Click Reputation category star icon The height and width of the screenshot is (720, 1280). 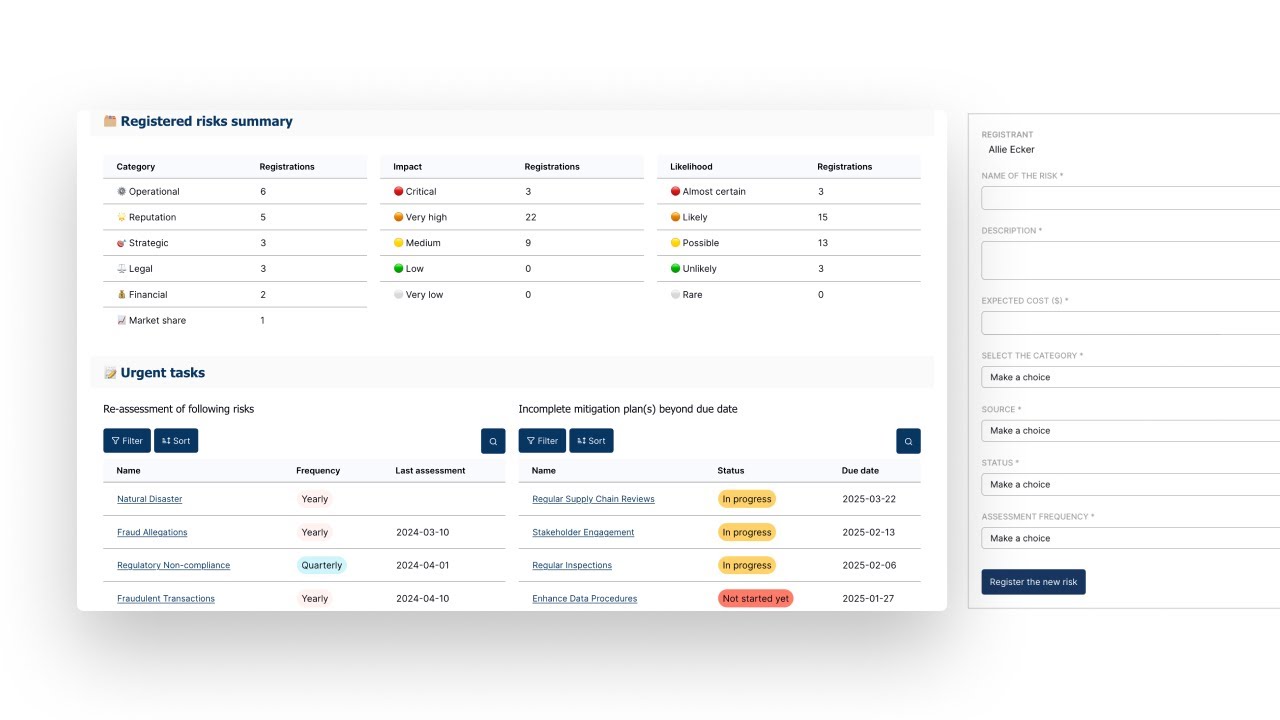(122, 217)
